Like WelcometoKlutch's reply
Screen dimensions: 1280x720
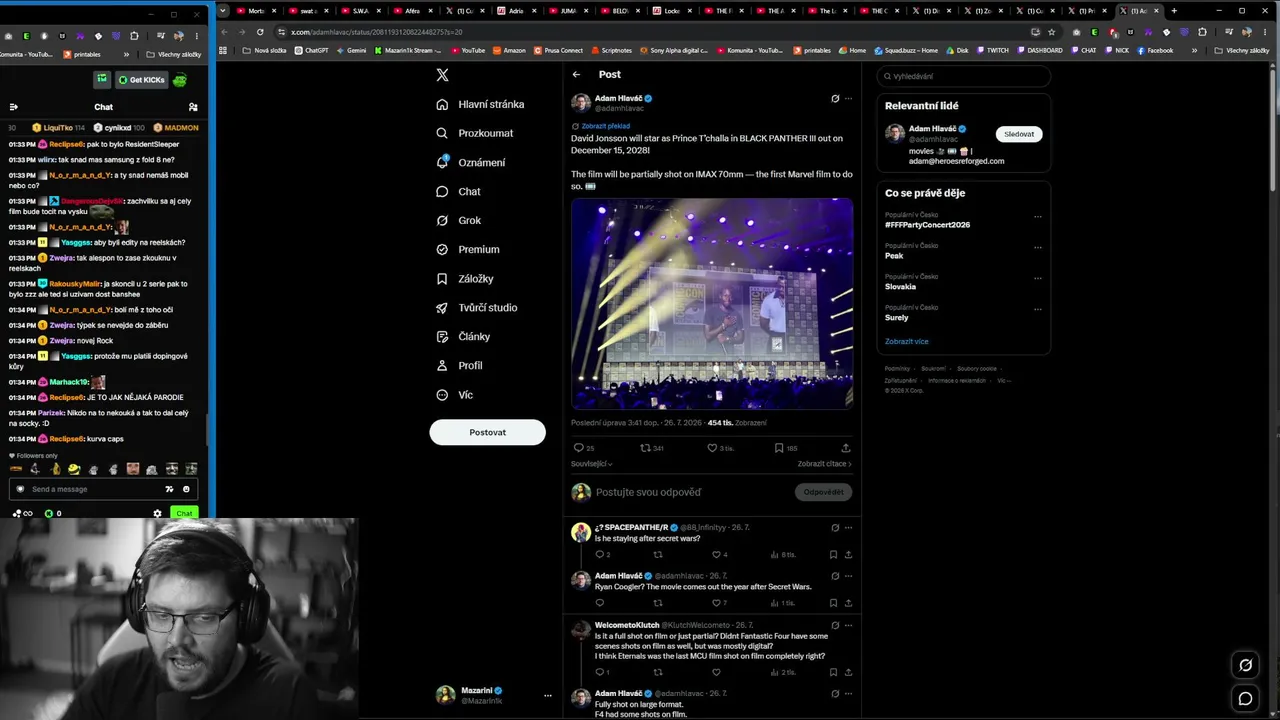point(716,672)
